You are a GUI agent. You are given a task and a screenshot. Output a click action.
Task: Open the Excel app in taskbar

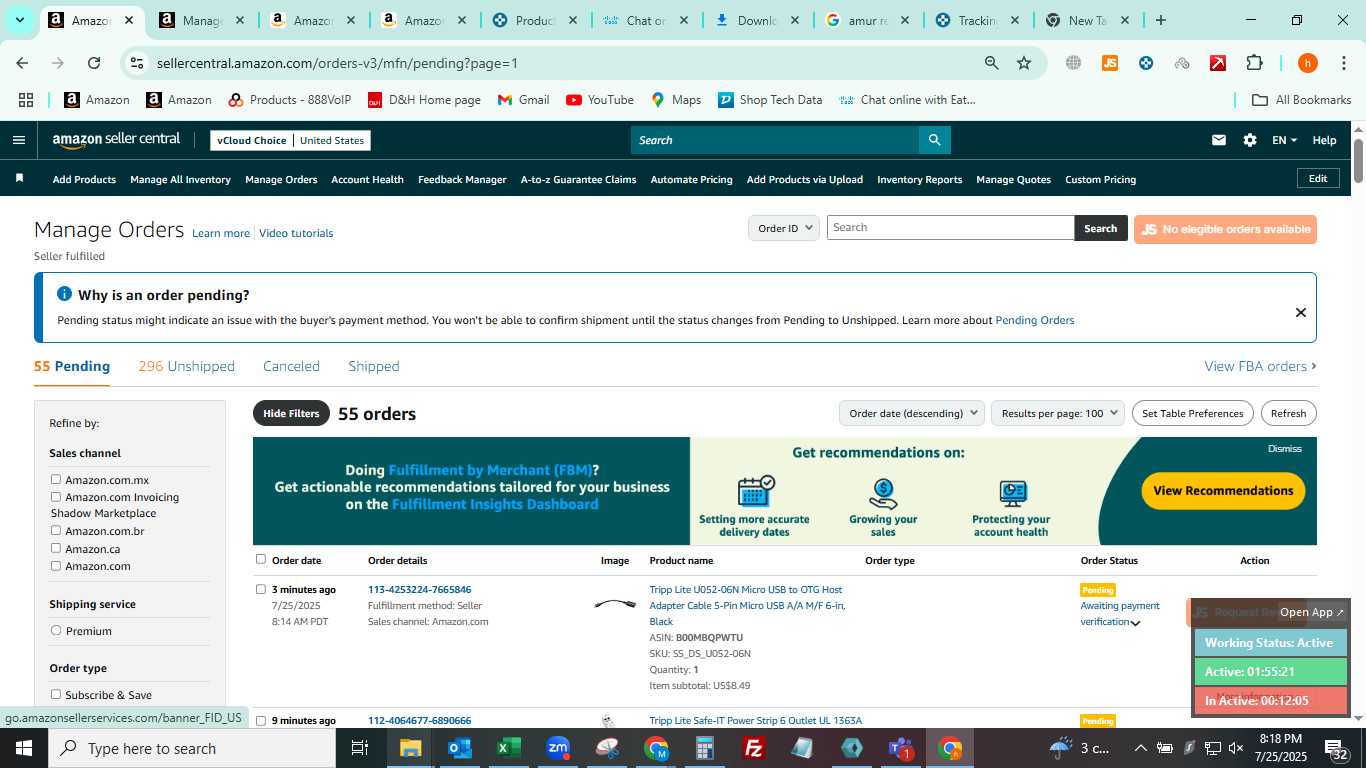click(507, 748)
